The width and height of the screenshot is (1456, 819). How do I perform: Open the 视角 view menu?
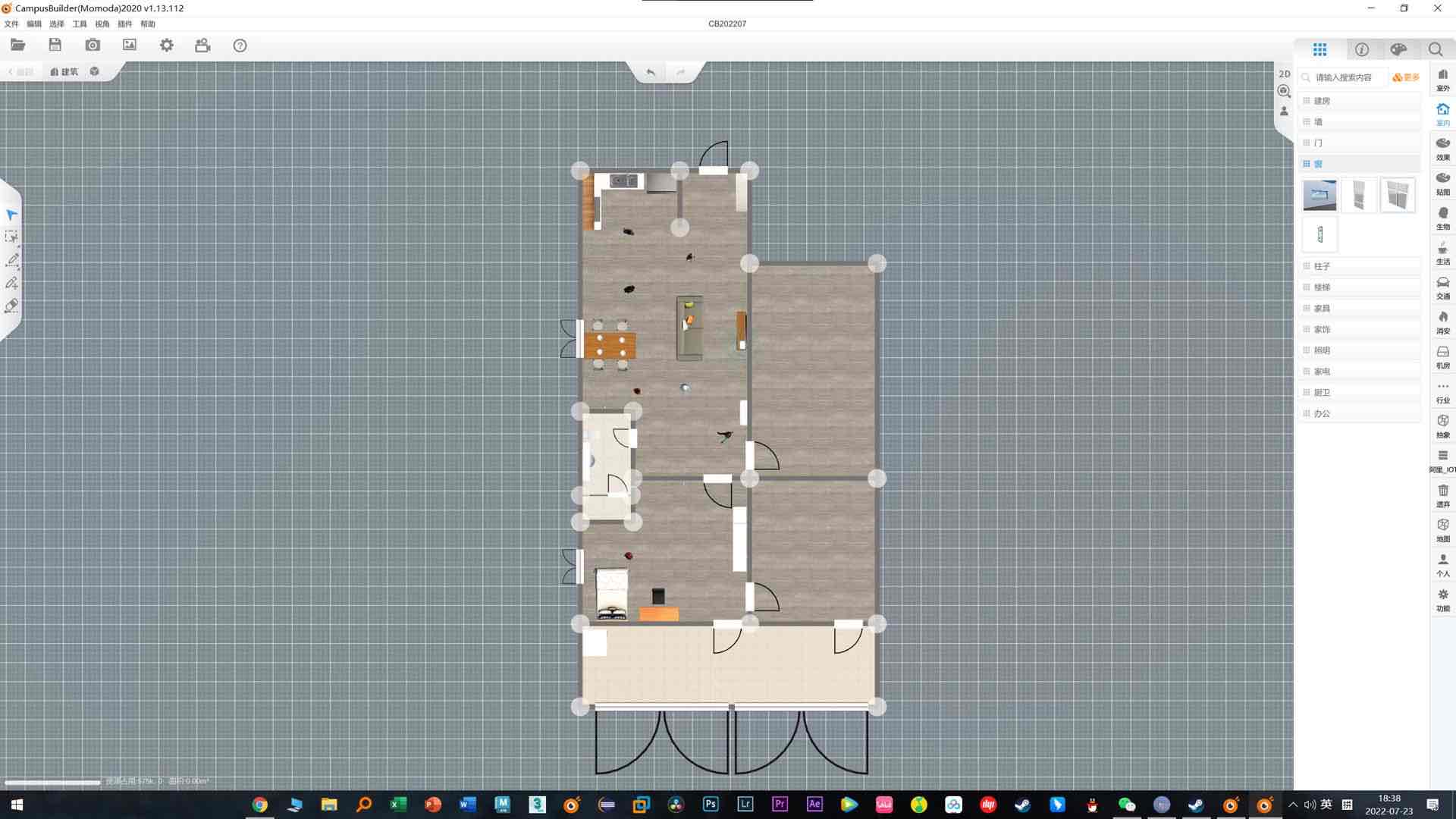pos(102,24)
